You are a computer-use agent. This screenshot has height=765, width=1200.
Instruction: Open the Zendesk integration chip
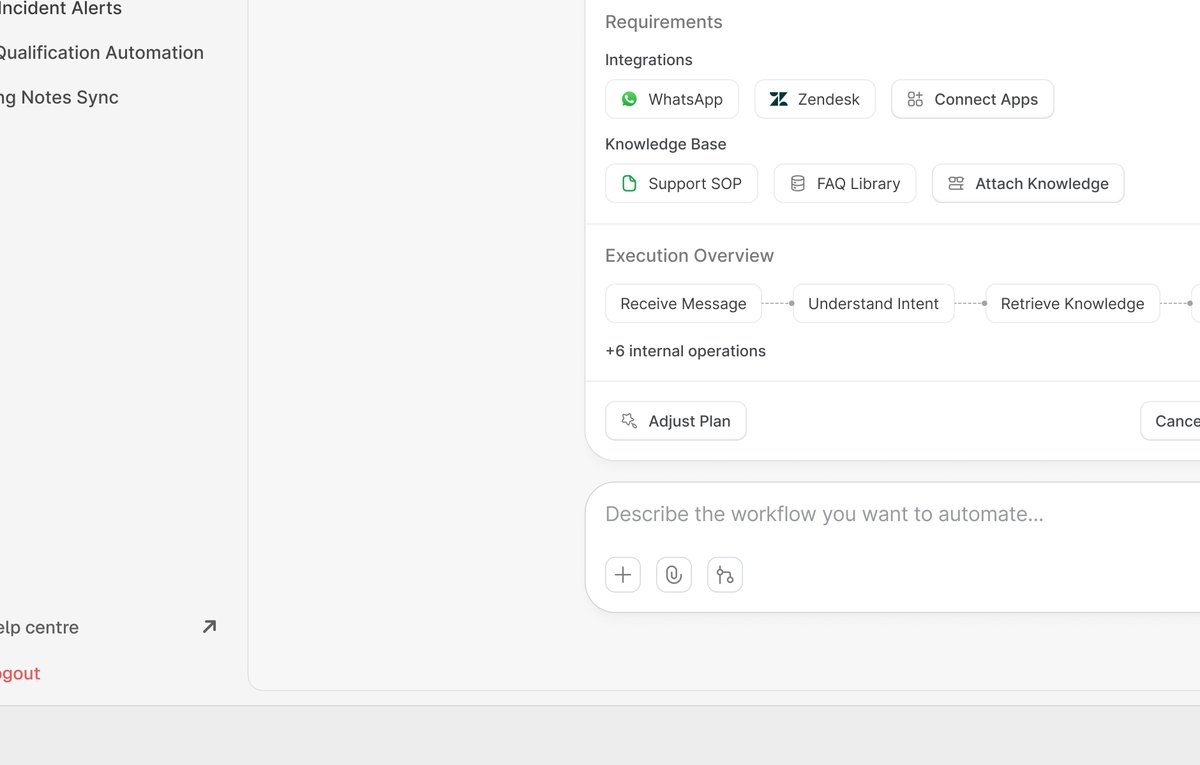(x=815, y=99)
